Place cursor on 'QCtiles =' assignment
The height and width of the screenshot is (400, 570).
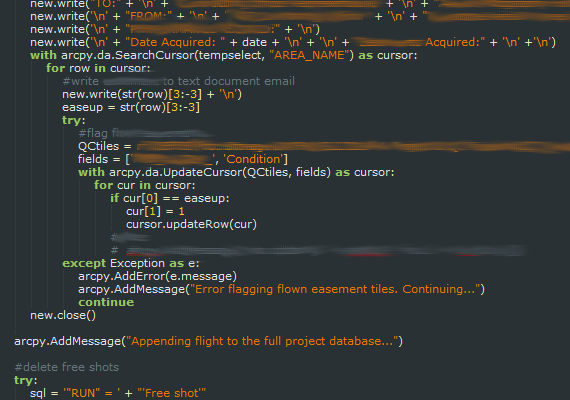coord(105,146)
